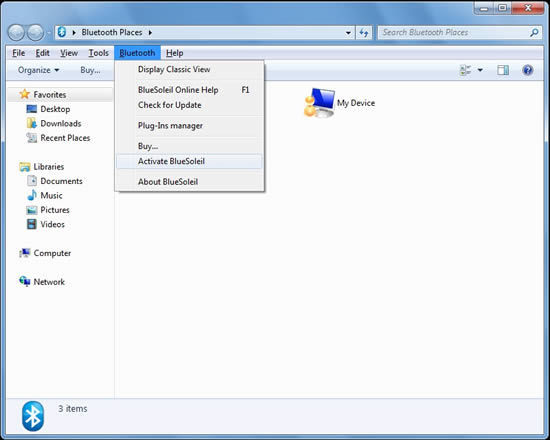
Task: Click the Videos film icon
Action: point(32,224)
